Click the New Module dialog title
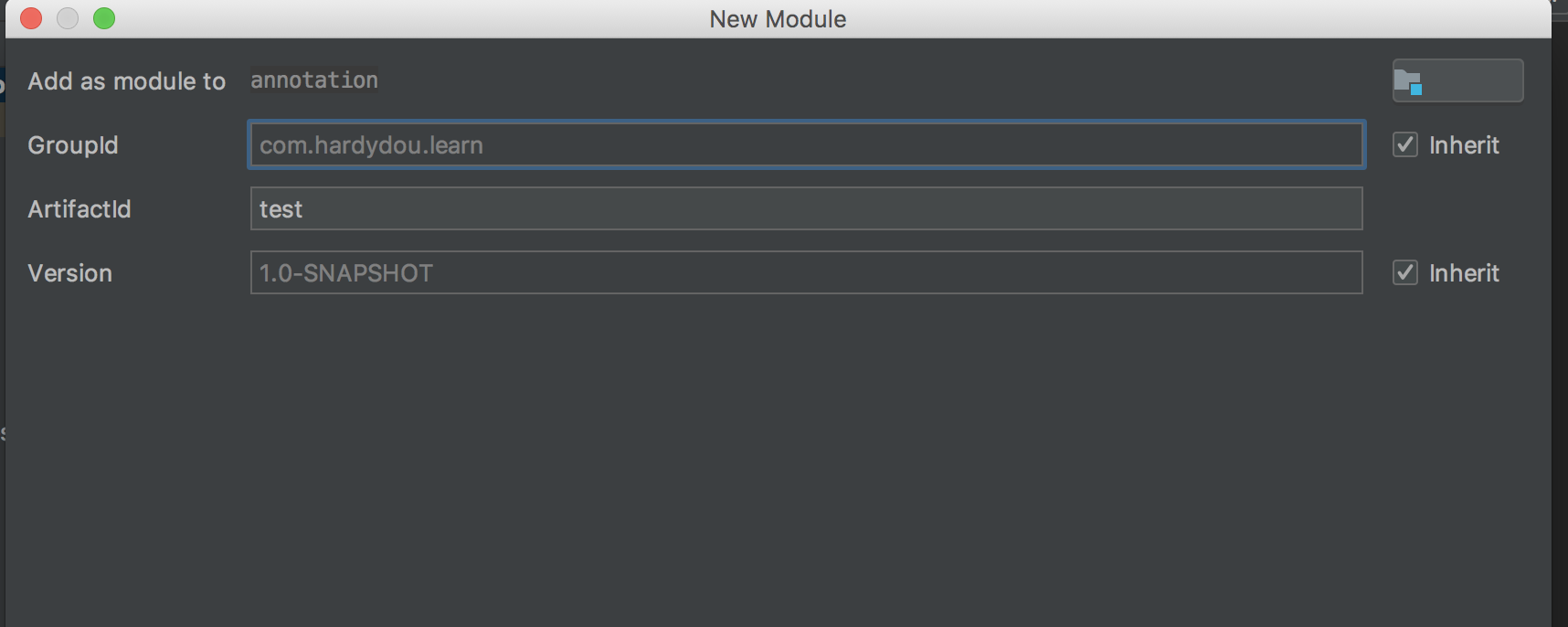 pyautogui.click(x=777, y=18)
